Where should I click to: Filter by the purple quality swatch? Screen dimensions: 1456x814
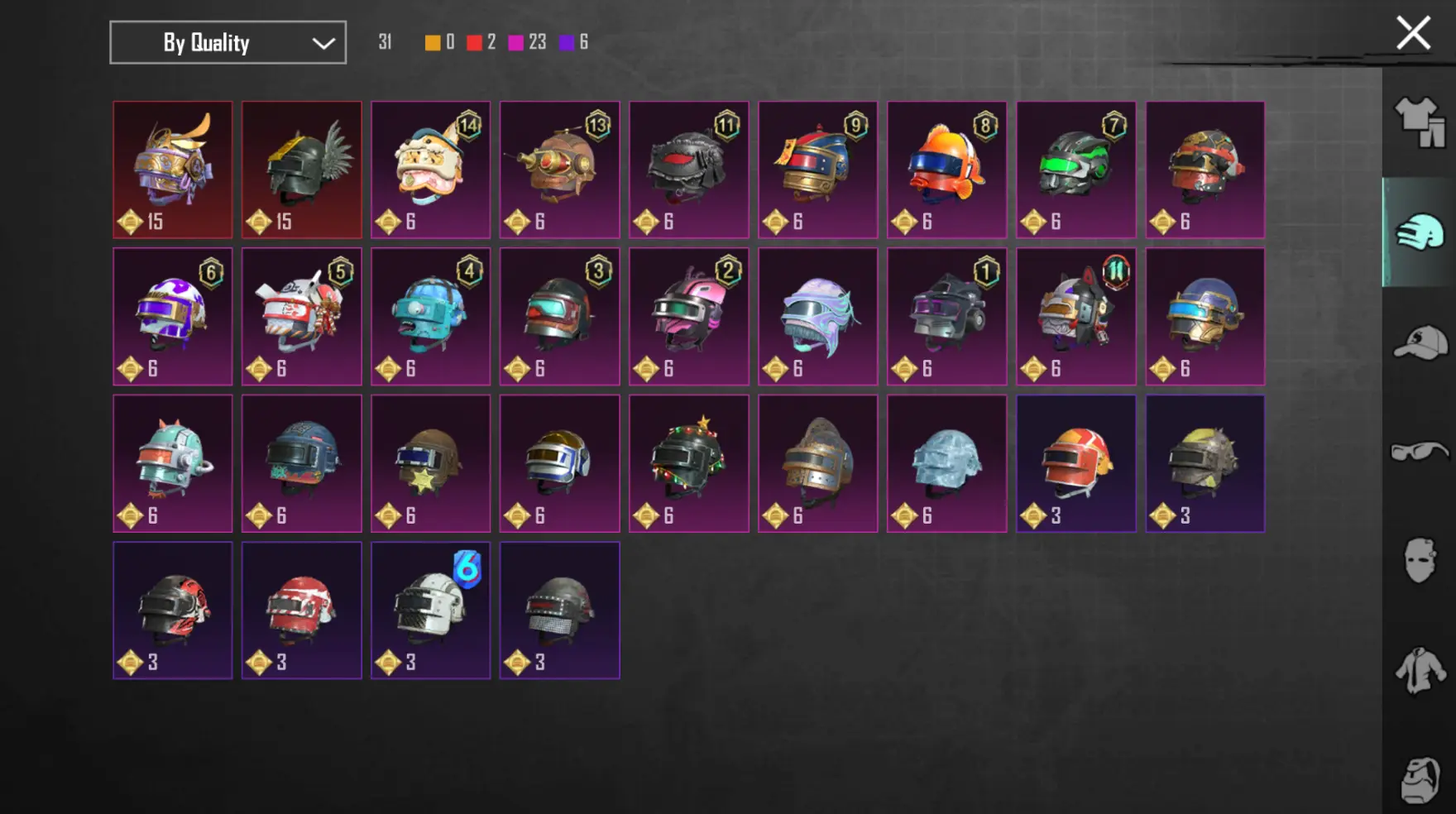567,42
